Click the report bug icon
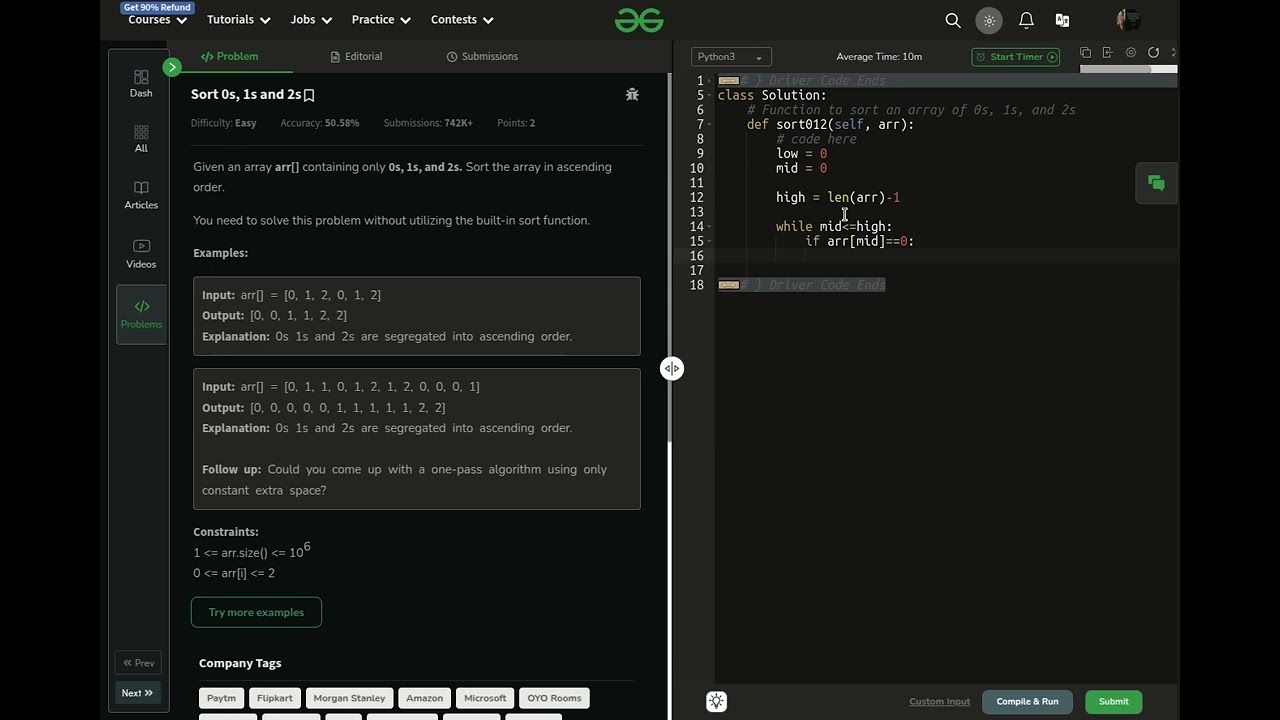 point(632,94)
